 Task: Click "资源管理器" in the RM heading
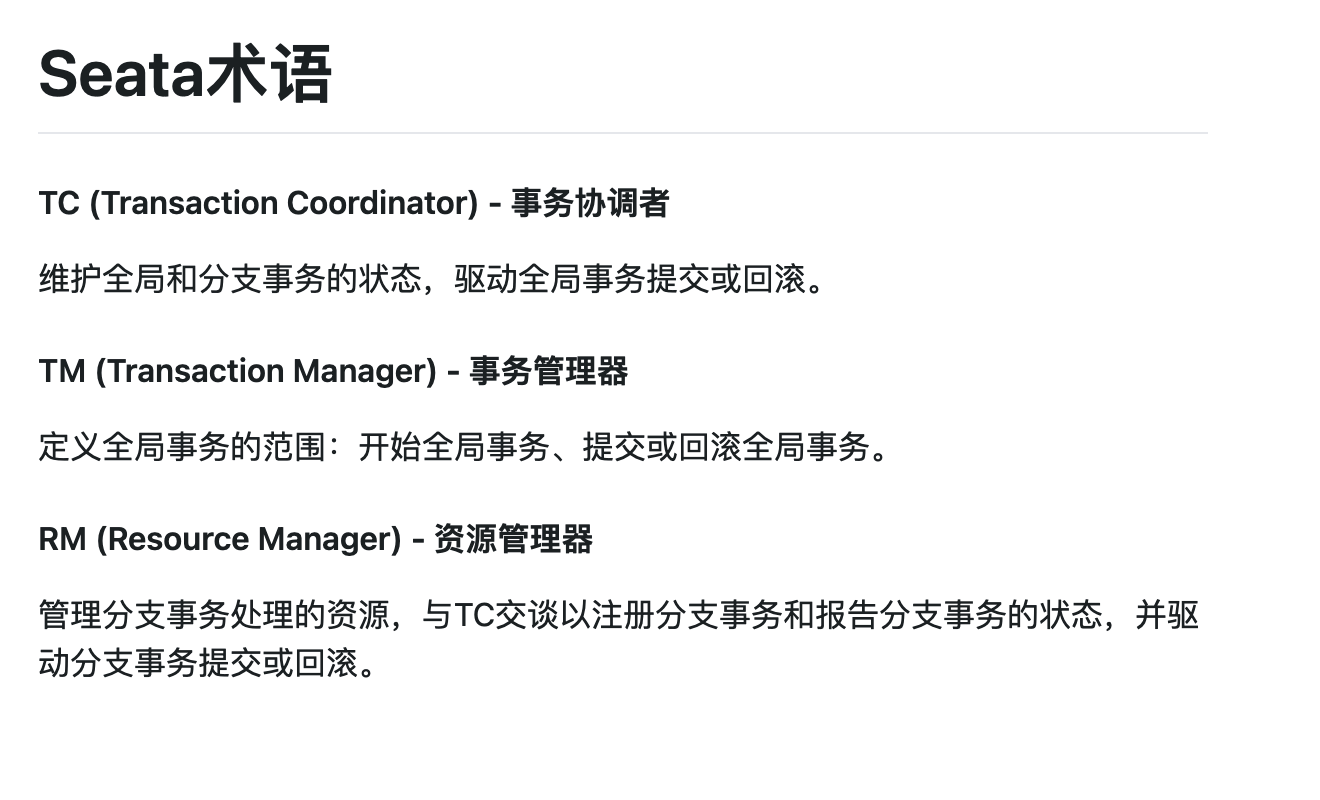pos(513,539)
